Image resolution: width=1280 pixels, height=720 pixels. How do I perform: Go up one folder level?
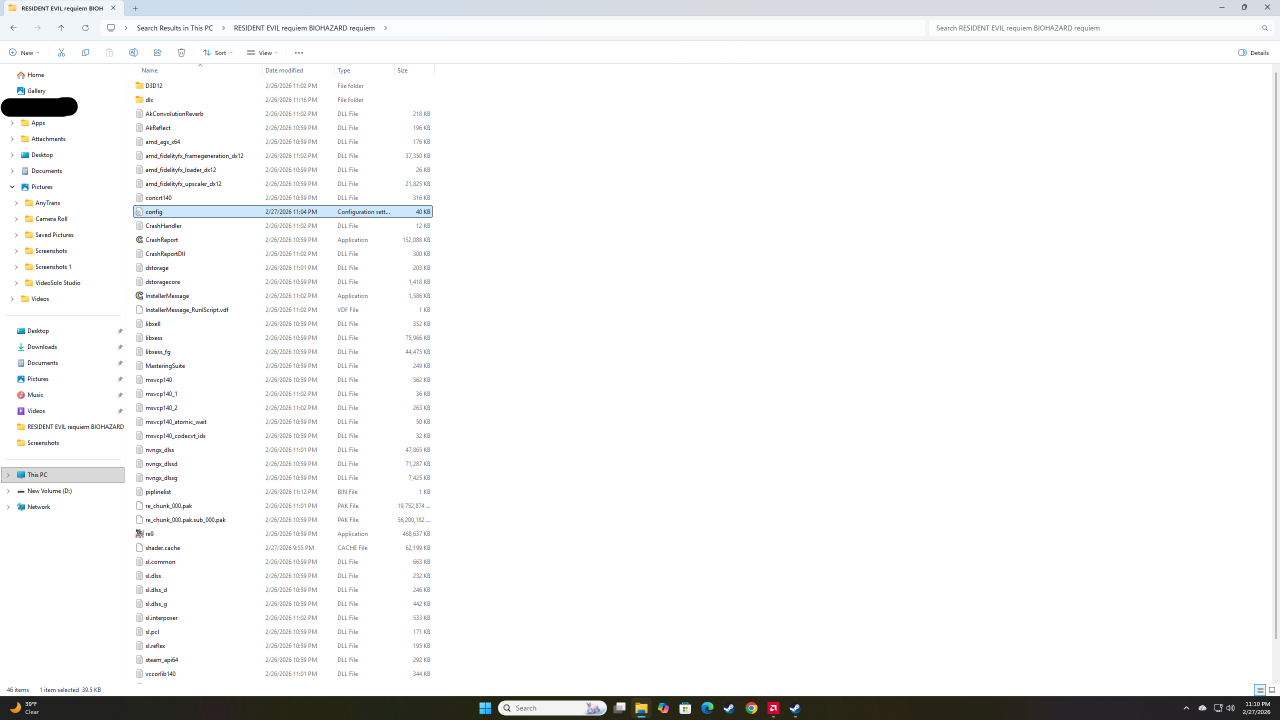[61, 28]
